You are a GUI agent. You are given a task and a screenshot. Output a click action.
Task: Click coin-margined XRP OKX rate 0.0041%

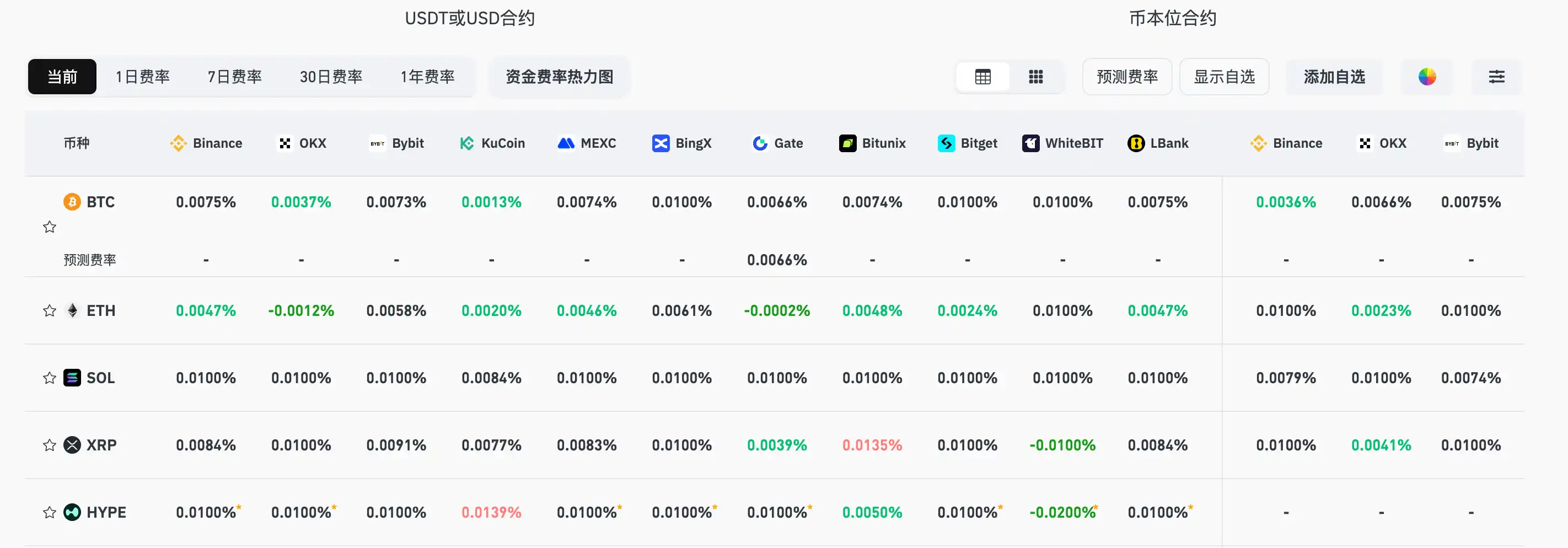[x=1381, y=445]
